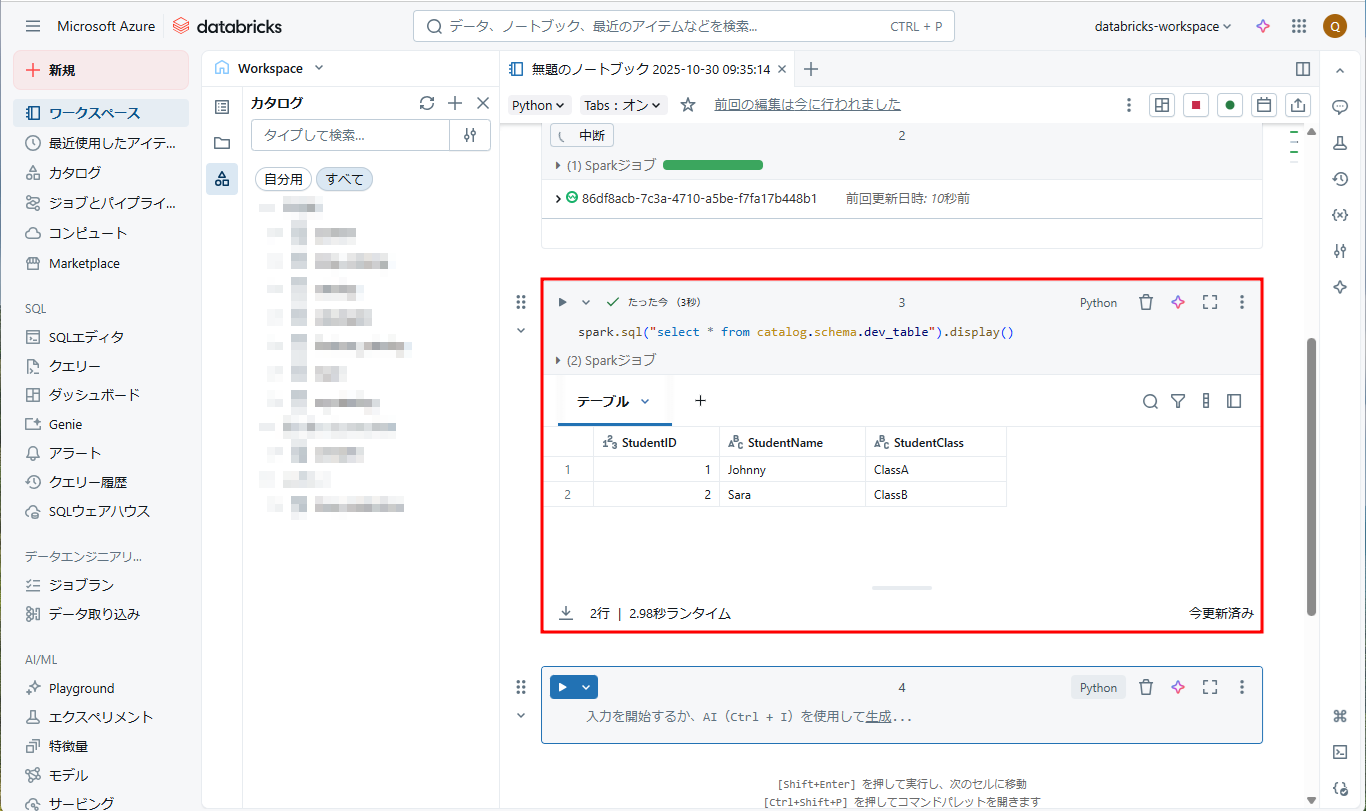1366x811 pixels.
Task: Click the catalog search input field
Action: [x=351, y=135]
